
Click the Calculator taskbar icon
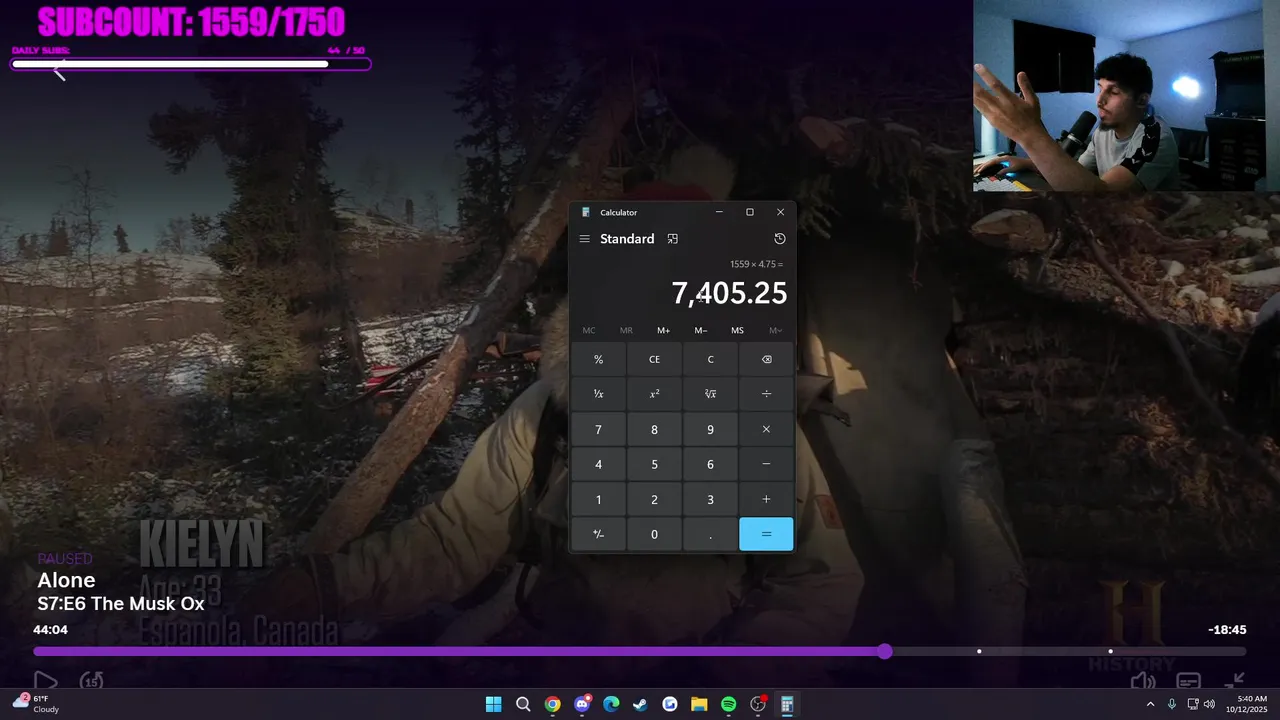tap(787, 704)
